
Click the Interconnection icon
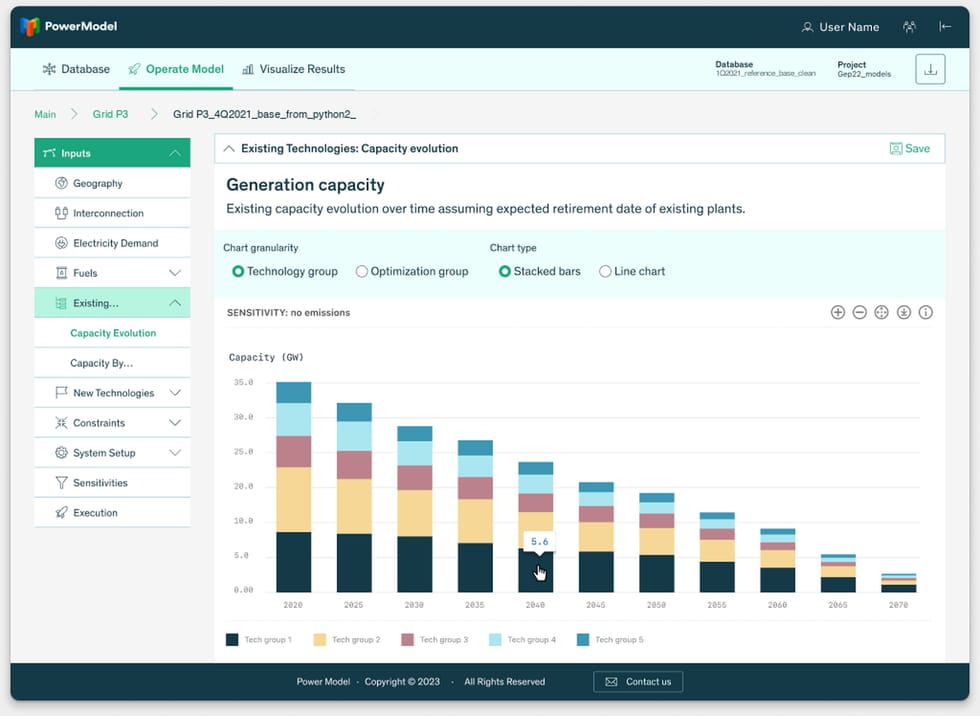[61, 213]
